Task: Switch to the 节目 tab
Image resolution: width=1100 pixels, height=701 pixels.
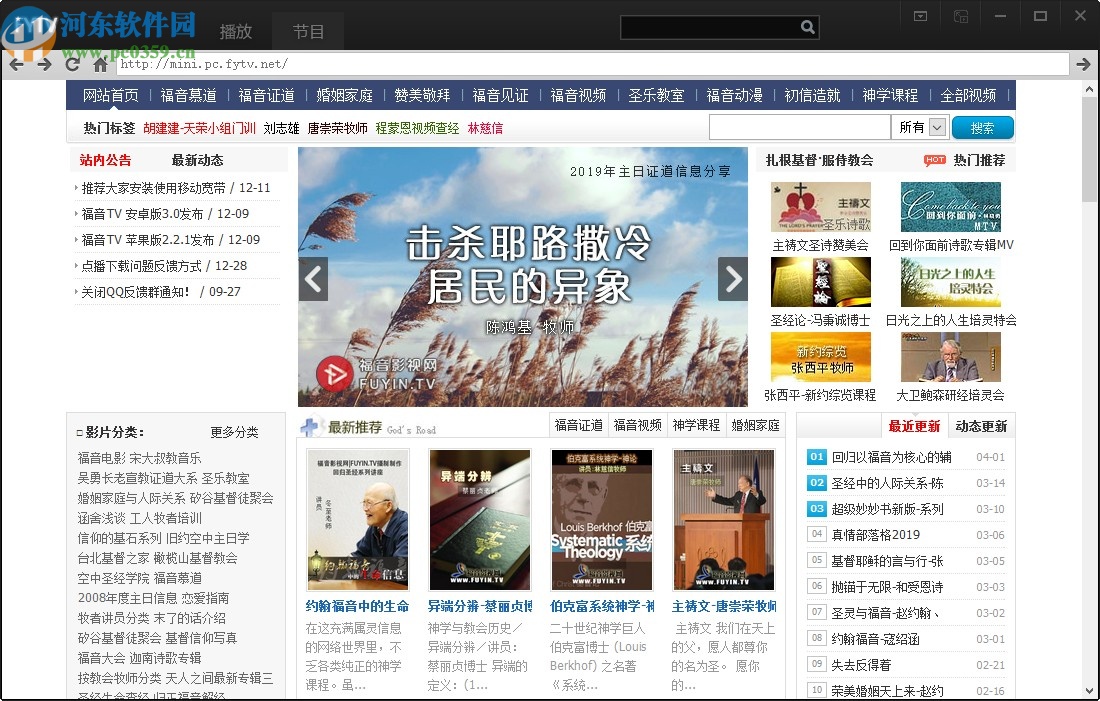Action: coord(308,32)
